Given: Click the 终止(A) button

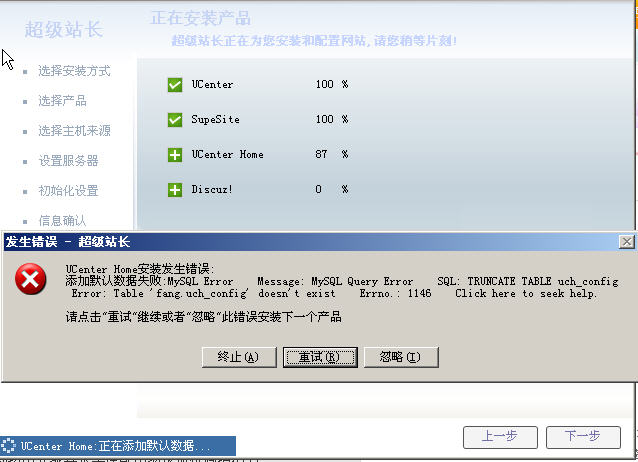Looking at the screenshot, I should [x=239, y=357].
